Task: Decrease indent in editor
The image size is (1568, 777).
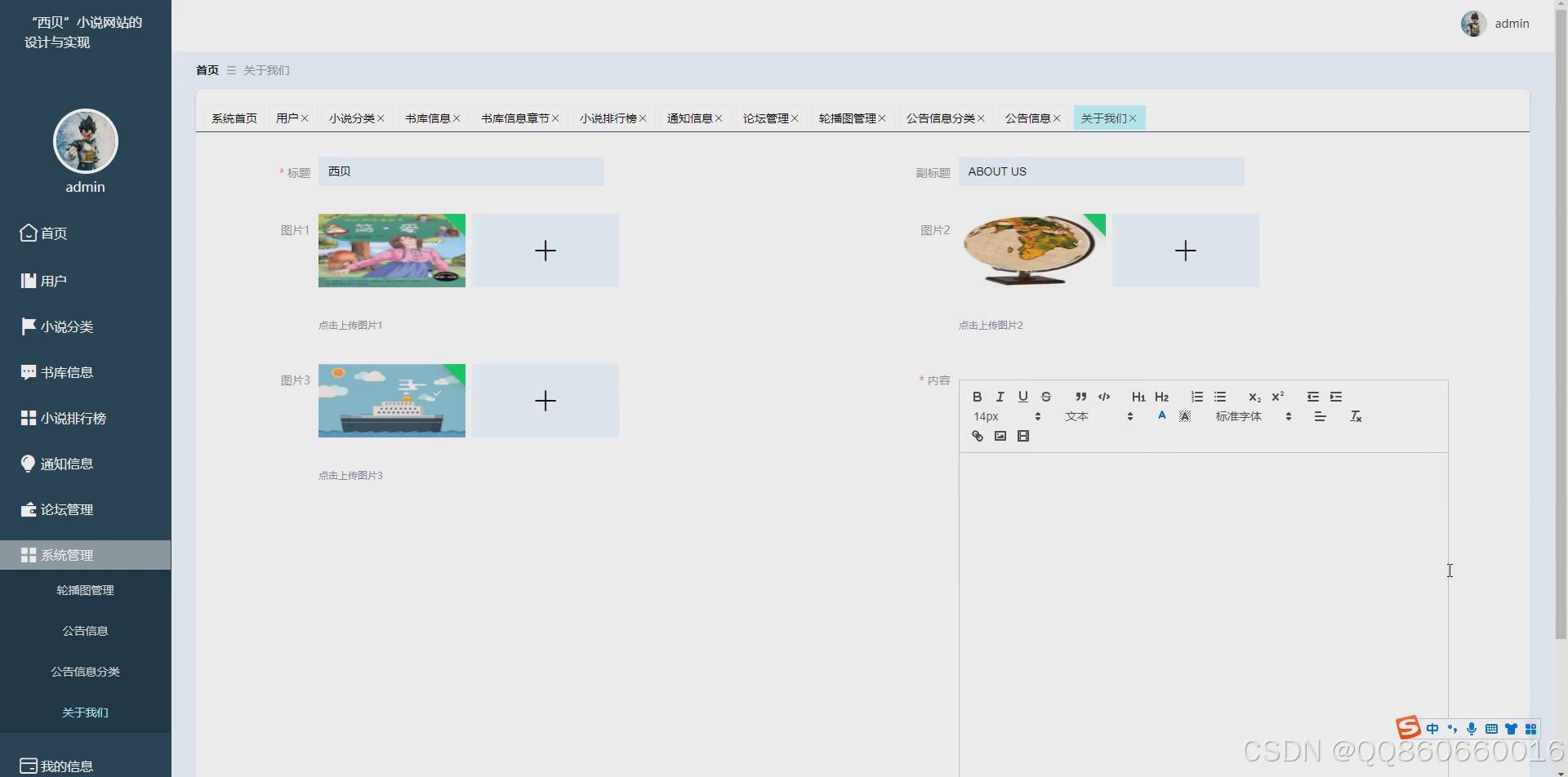Action: tap(1312, 397)
